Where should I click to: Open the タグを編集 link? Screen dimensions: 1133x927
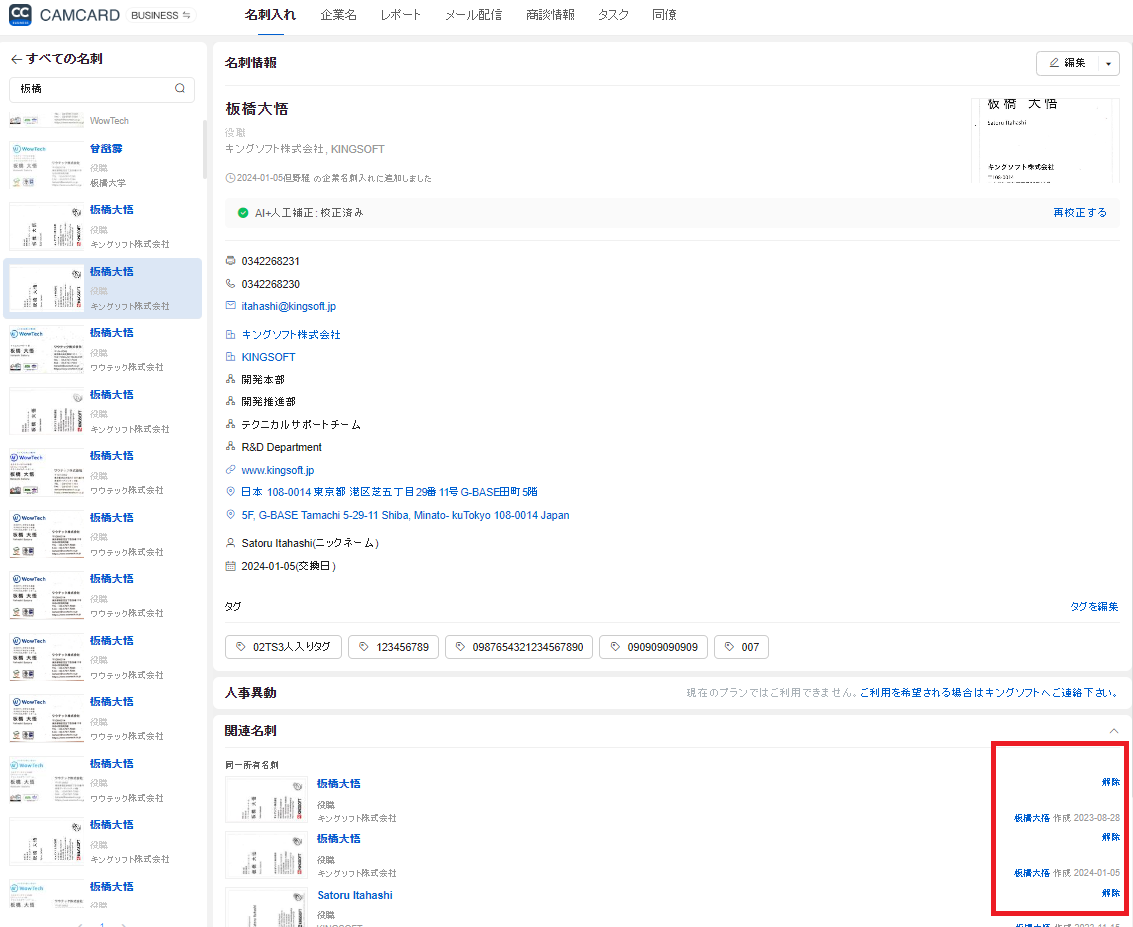[x=1094, y=606]
